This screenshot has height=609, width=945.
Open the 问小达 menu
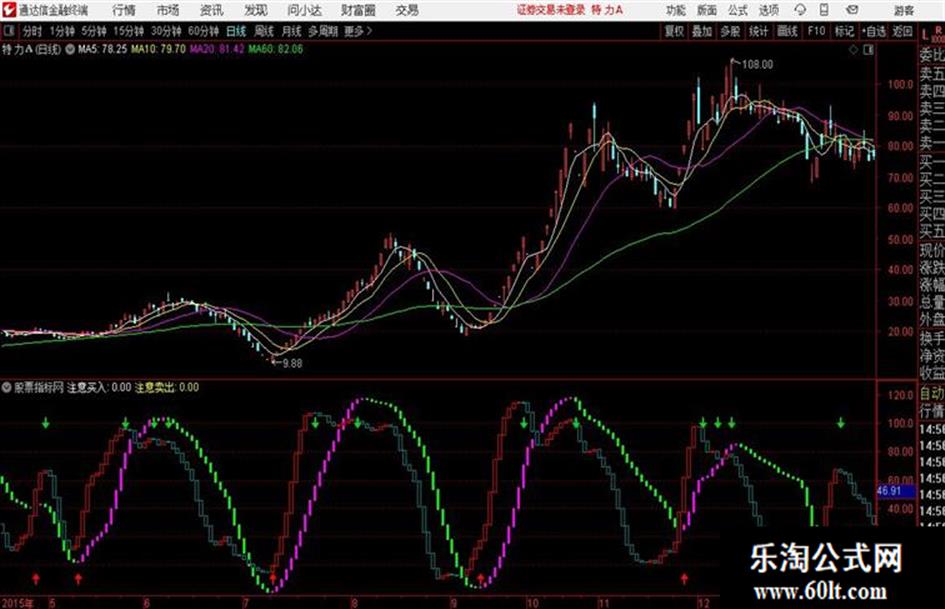[304, 10]
